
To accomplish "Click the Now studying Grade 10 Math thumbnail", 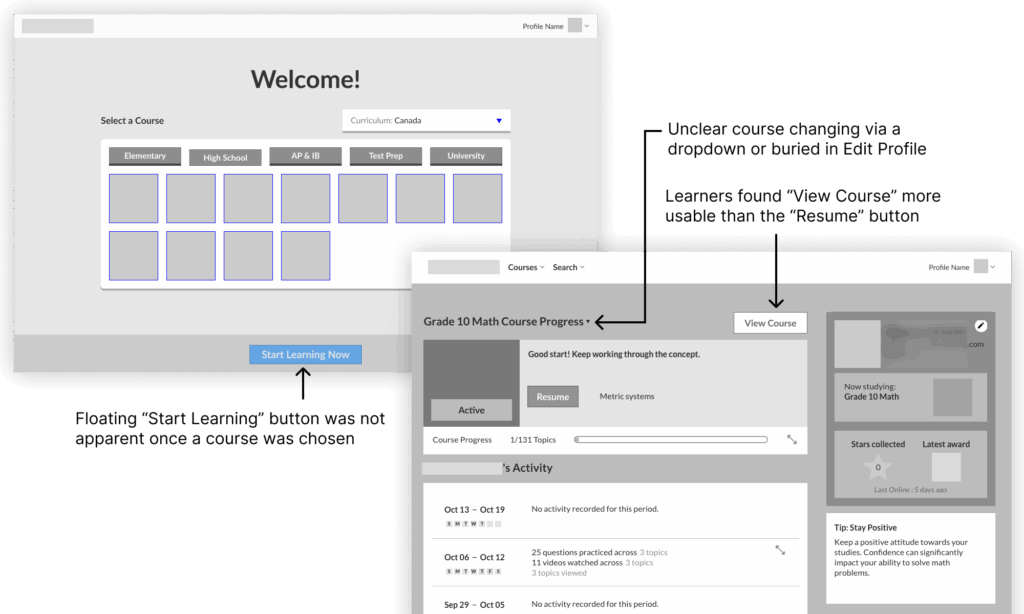I will pyautogui.click(x=951, y=397).
